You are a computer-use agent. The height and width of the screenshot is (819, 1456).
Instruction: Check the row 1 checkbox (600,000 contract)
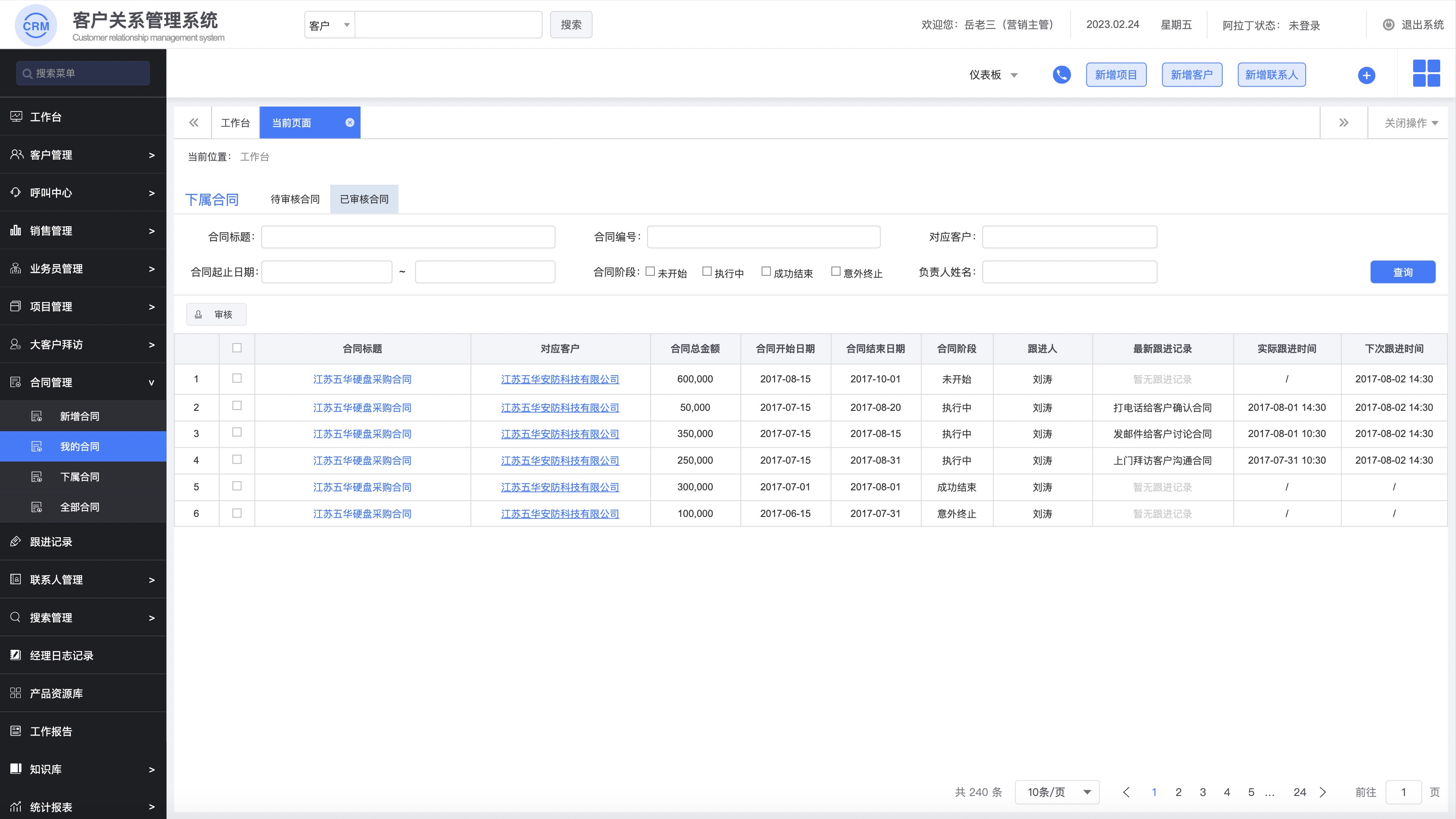tap(237, 378)
